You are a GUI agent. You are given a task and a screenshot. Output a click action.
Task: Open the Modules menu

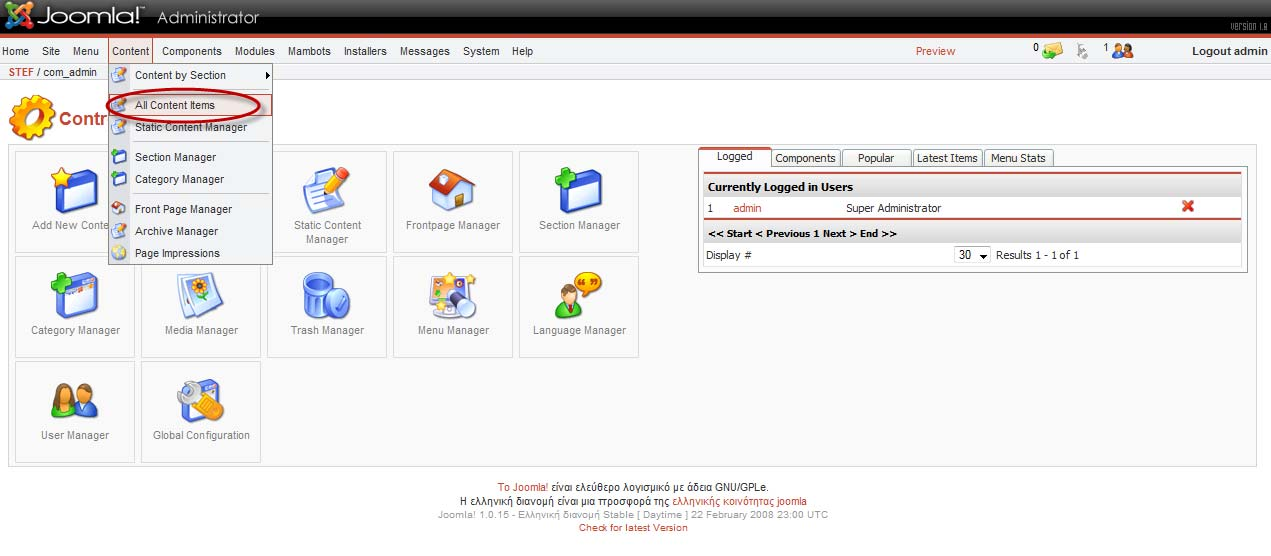click(255, 51)
